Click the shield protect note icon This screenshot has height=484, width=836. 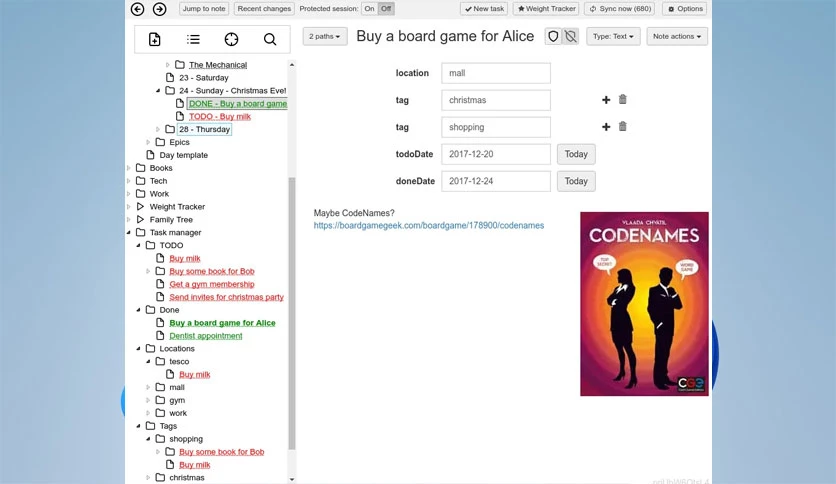coord(553,36)
